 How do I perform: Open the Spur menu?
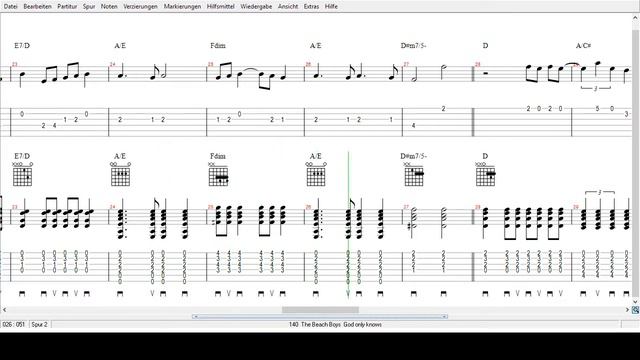(89, 7)
